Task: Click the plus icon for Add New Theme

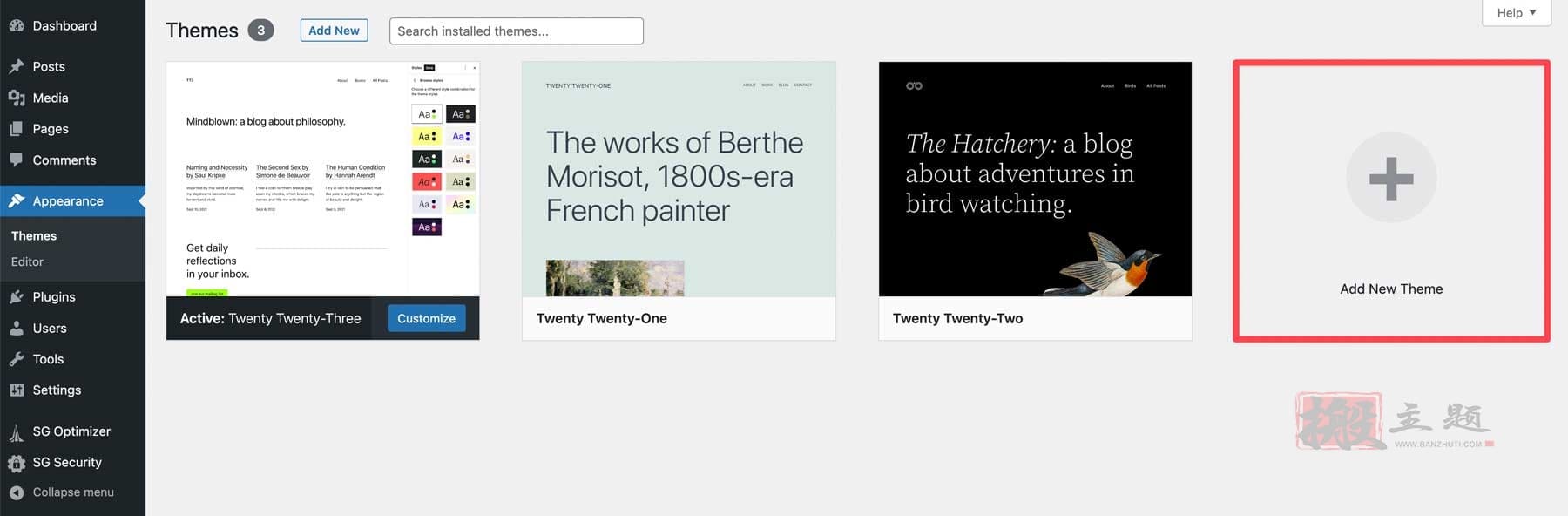Action: click(1391, 179)
